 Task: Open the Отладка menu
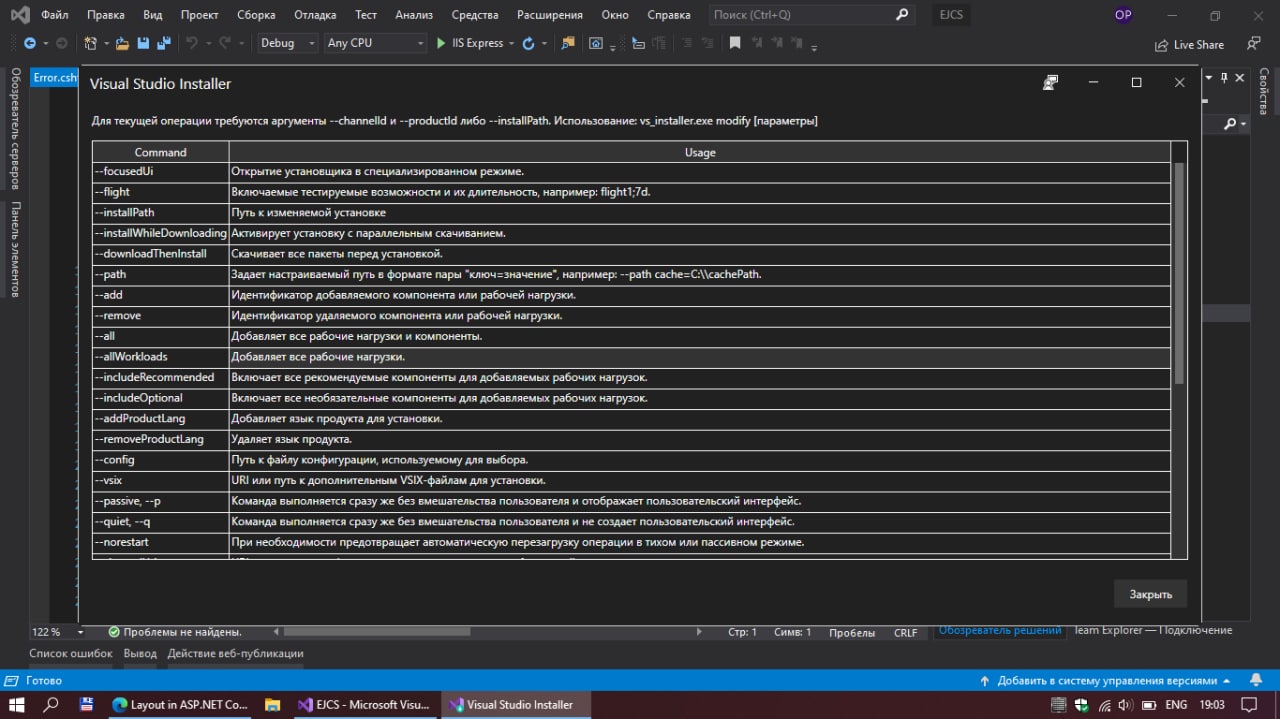(x=315, y=15)
